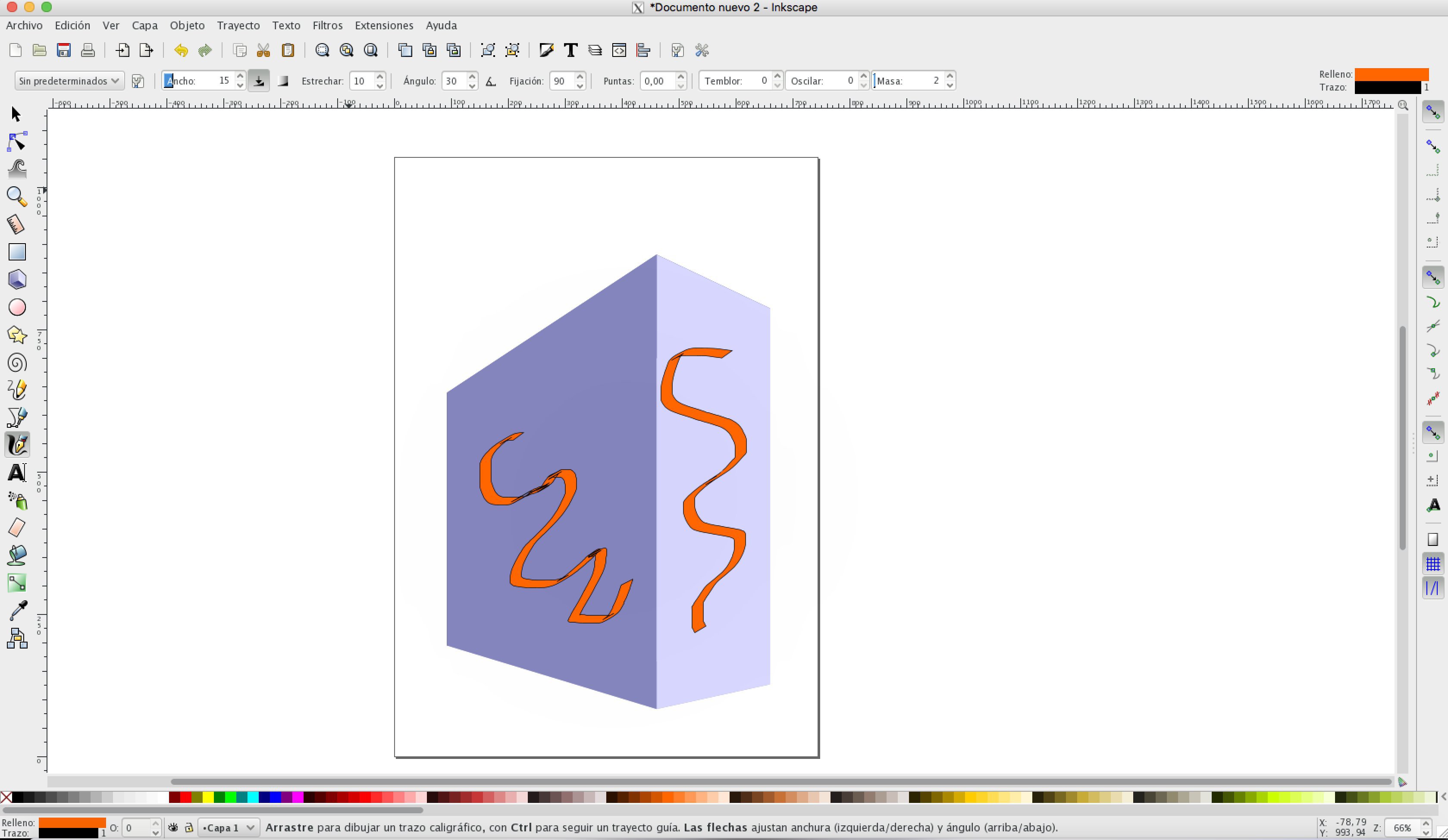Screen dimensions: 1448x840
Task: Select the Paint Bucket tool
Action: 17,555
